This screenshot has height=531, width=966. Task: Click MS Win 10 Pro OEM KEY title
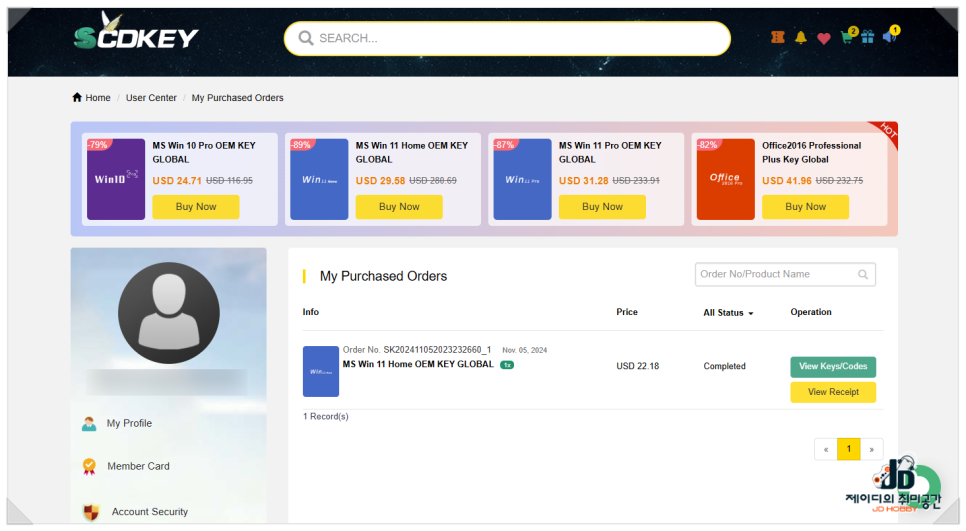pos(204,152)
